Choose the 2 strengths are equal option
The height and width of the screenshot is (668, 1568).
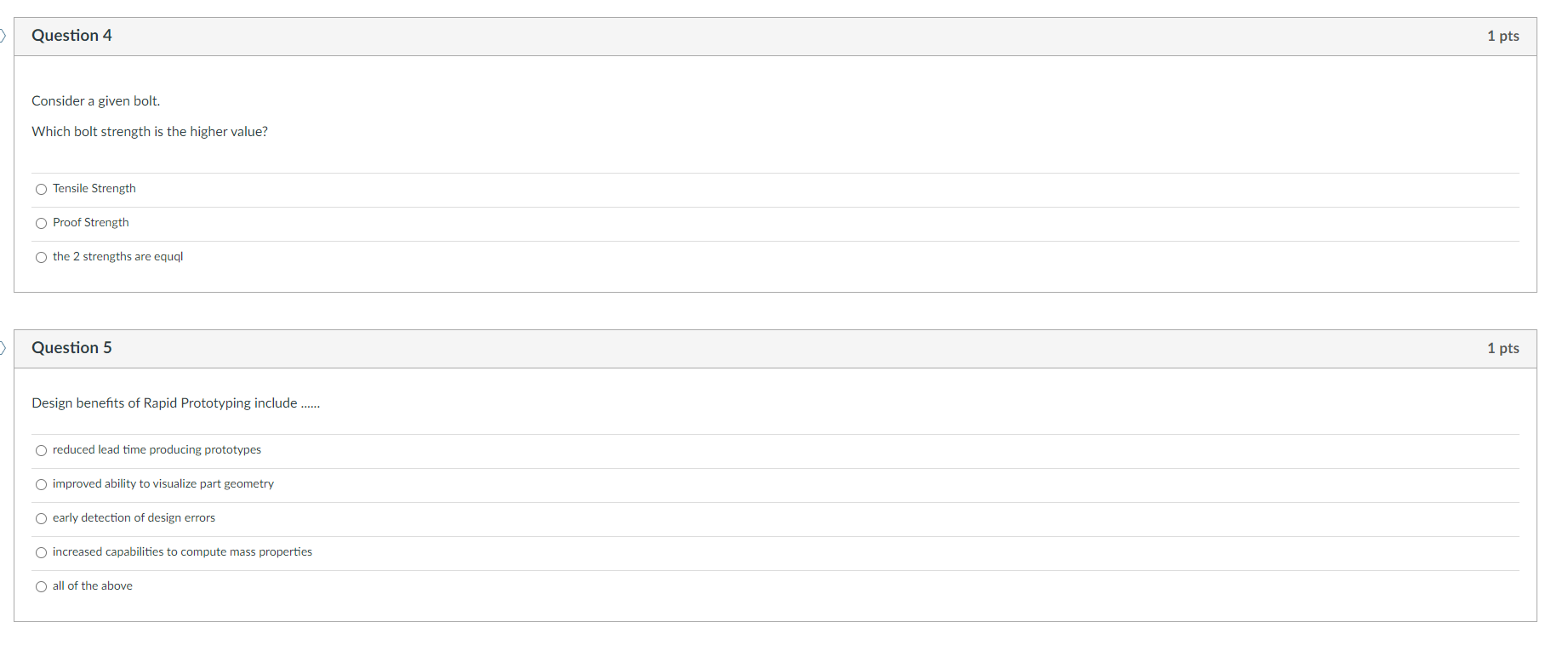coord(41,257)
